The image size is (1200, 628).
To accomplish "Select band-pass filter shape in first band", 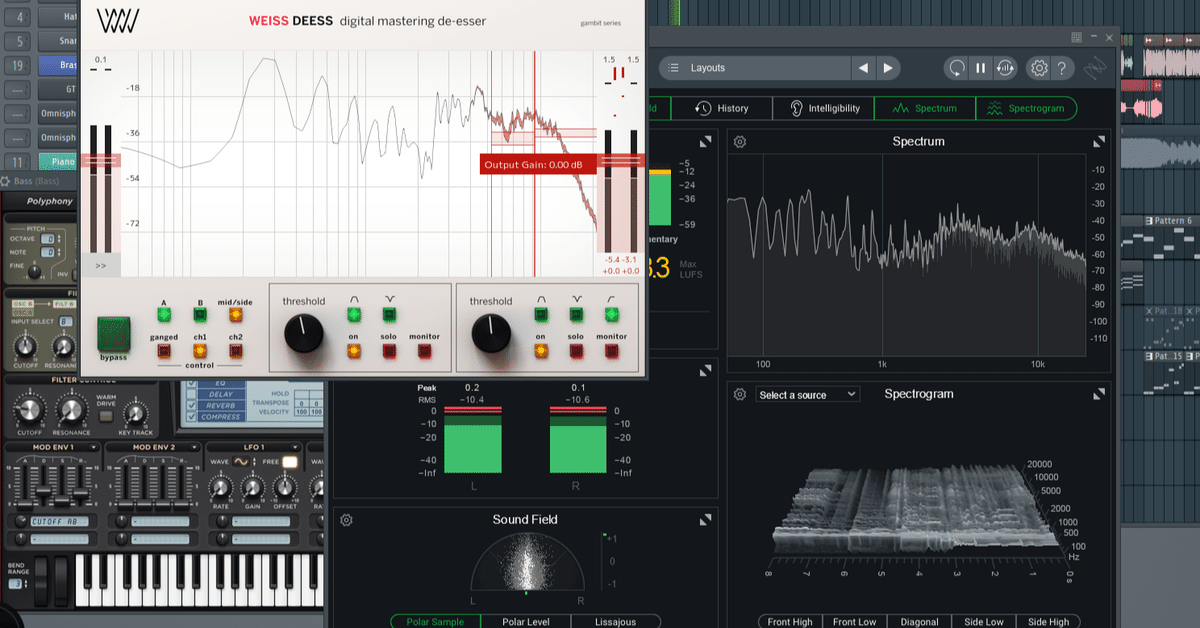I will click(353, 314).
